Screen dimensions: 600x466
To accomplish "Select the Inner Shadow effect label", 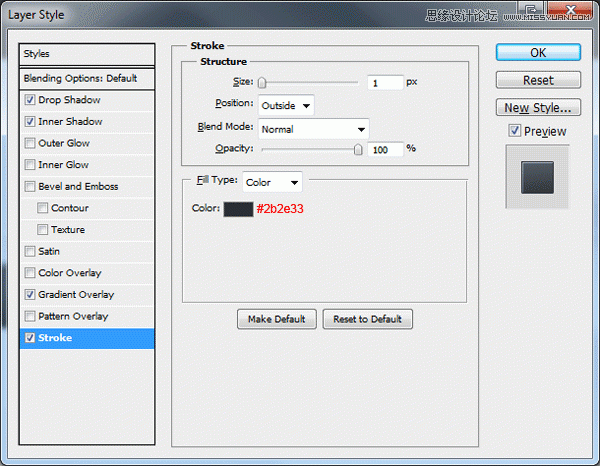I will [70, 122].
